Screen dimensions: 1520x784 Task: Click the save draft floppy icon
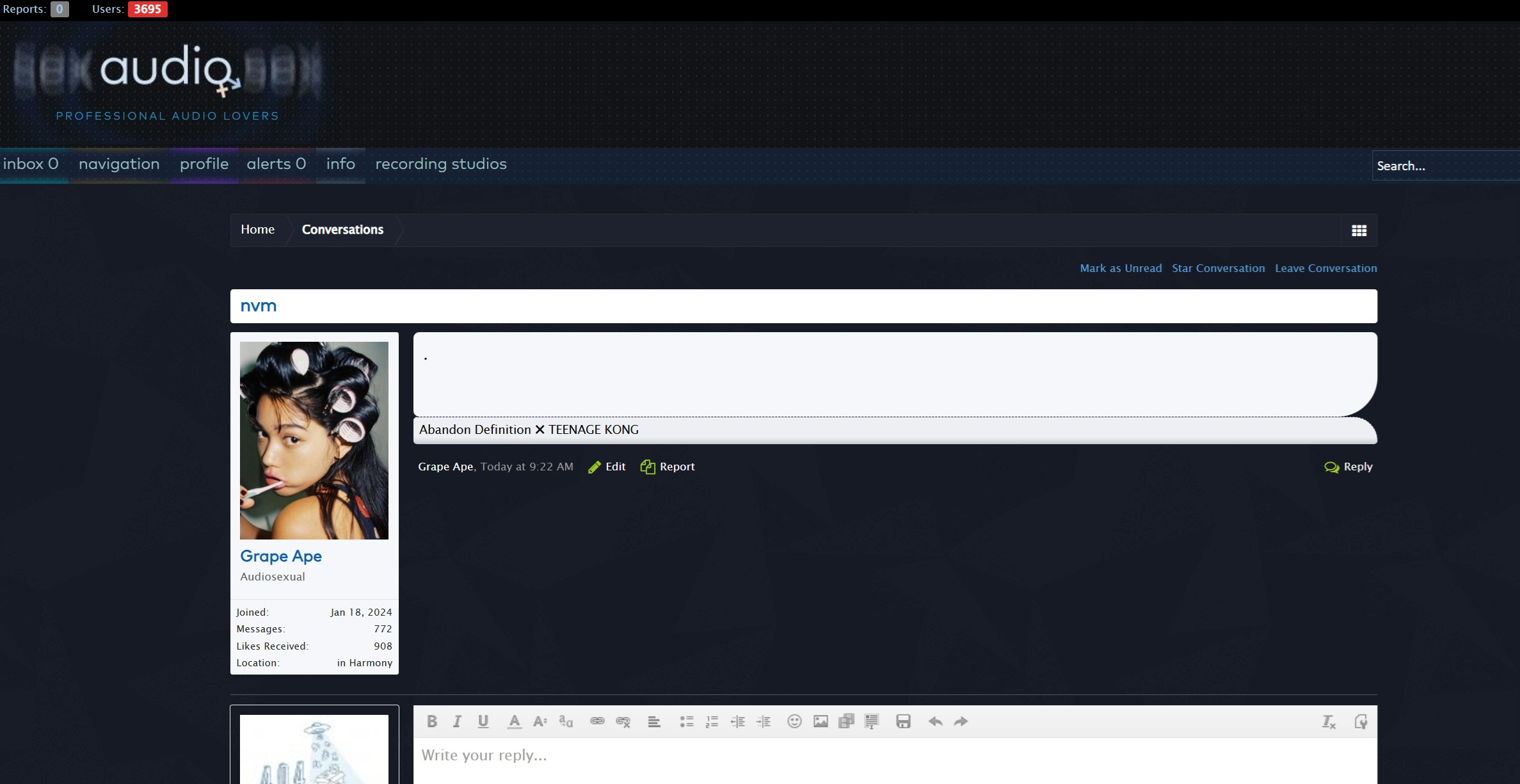(903, 721)
